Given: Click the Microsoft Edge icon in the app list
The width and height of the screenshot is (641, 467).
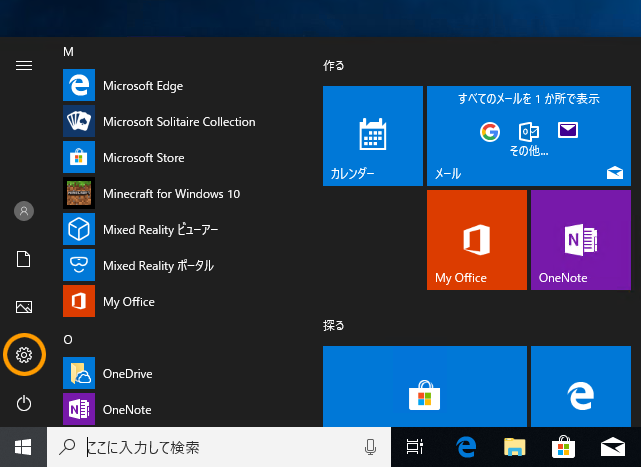Looking at the screenshot, I should click(79, 85).
